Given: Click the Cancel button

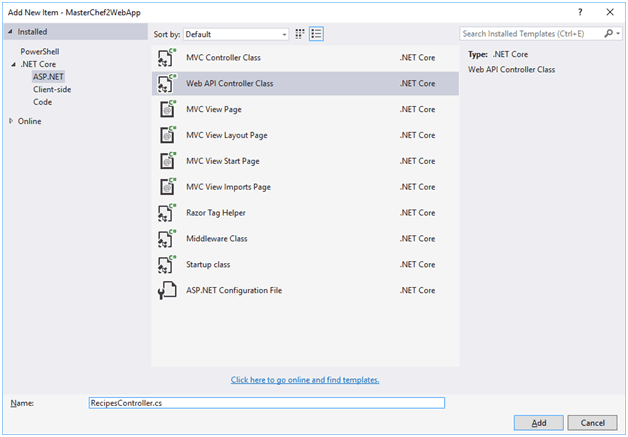Looking at the screenshot, I should [x=592, y=423].
